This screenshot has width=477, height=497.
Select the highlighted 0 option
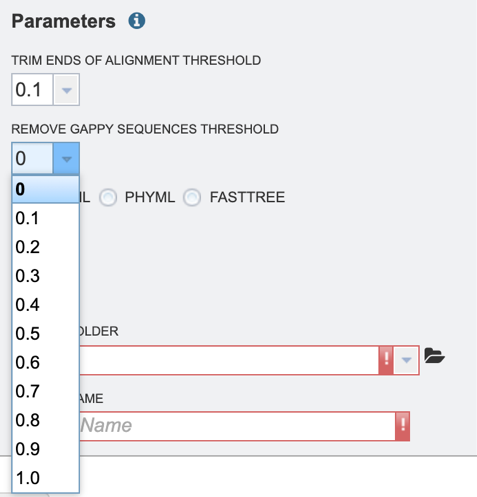46,189
